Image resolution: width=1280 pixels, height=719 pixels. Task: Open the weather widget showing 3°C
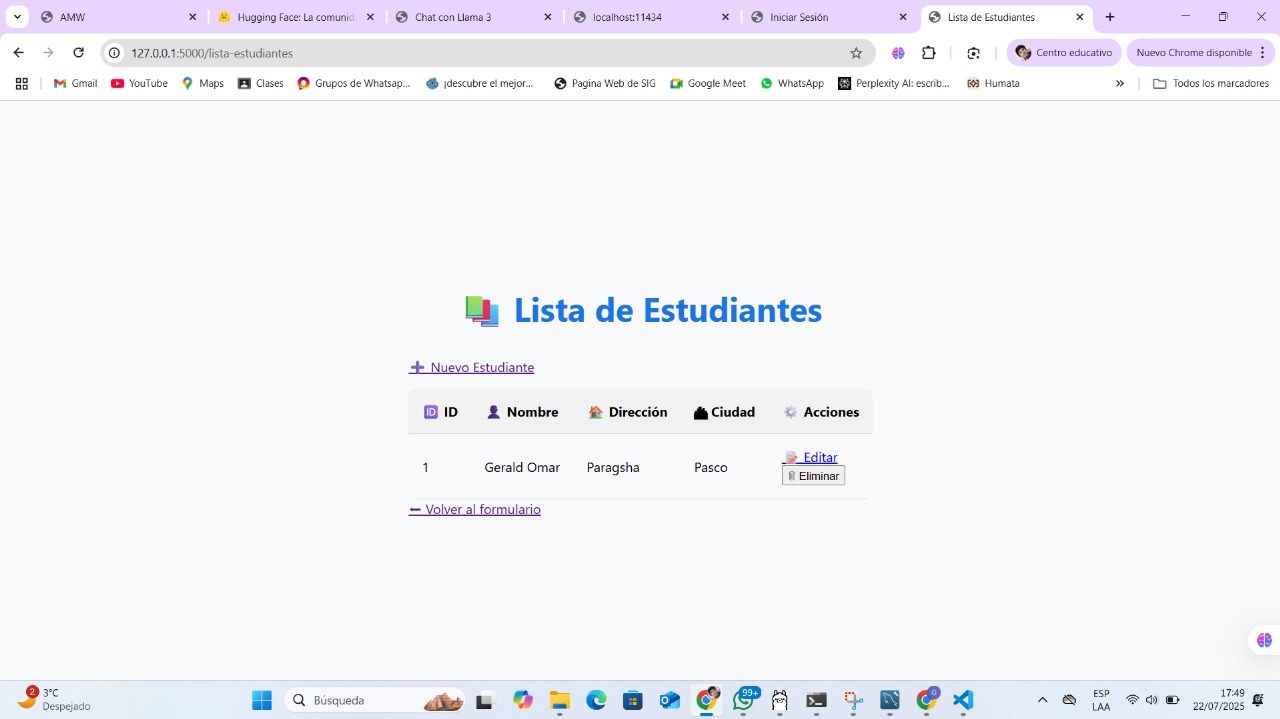coord(55,699)
